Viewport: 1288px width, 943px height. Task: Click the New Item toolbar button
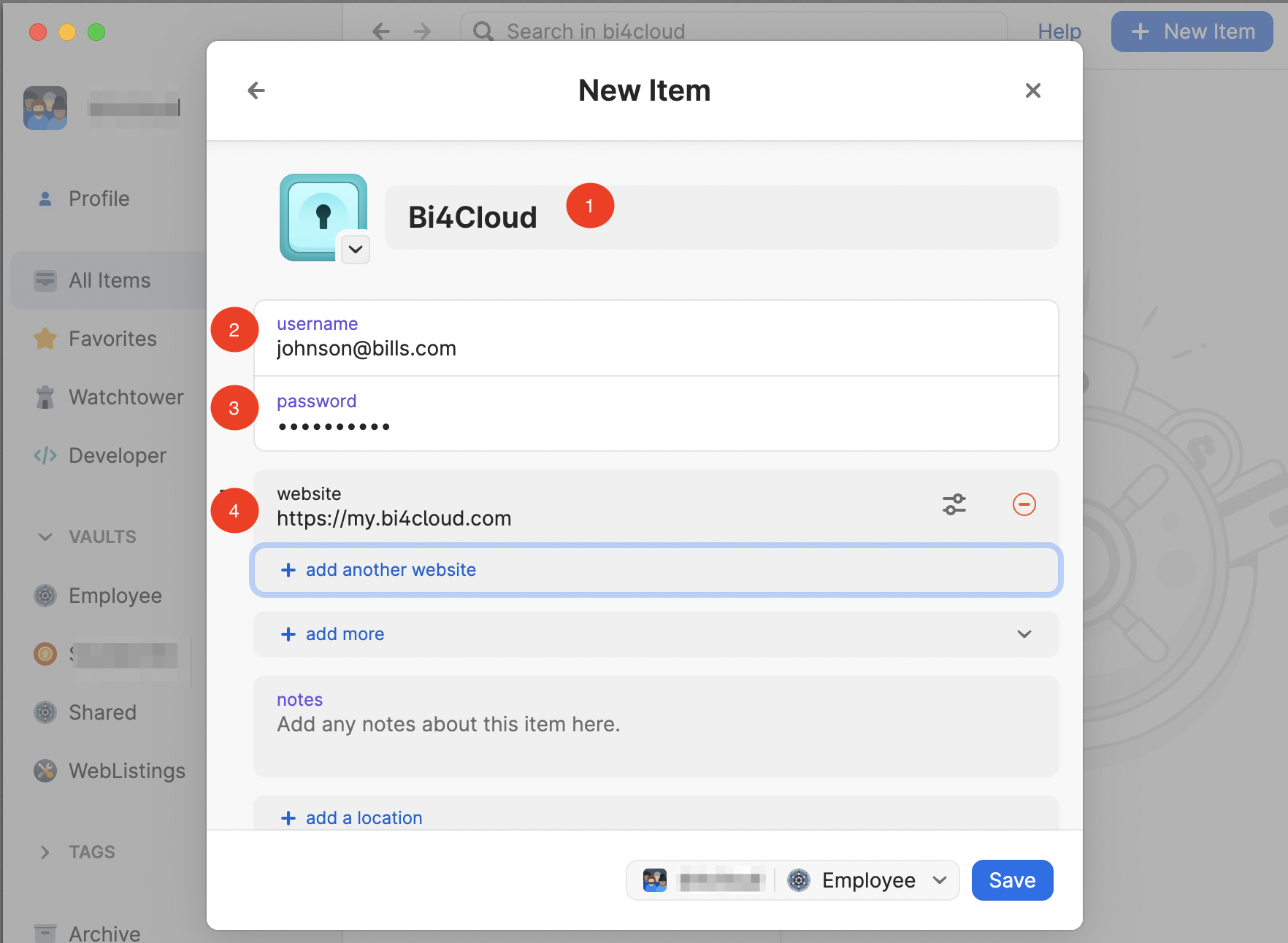tap(1192, 31)
